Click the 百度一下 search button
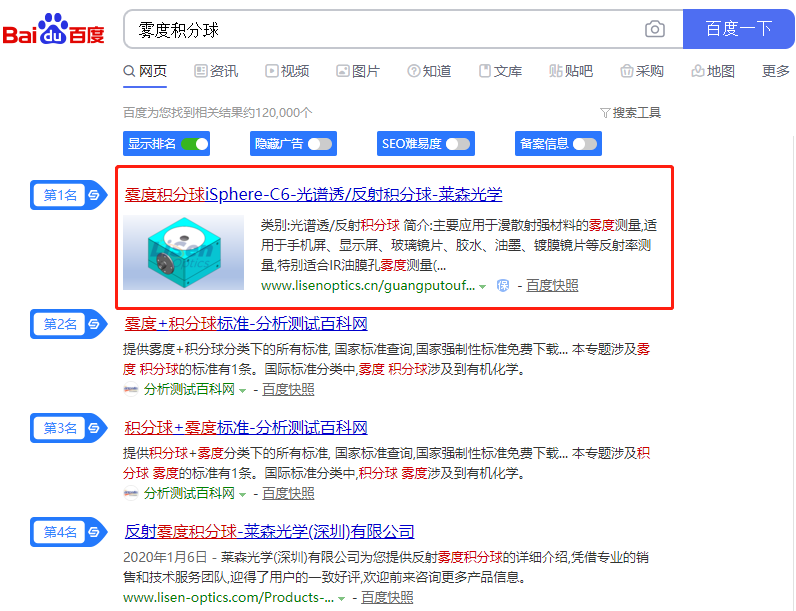 [739, 29]
